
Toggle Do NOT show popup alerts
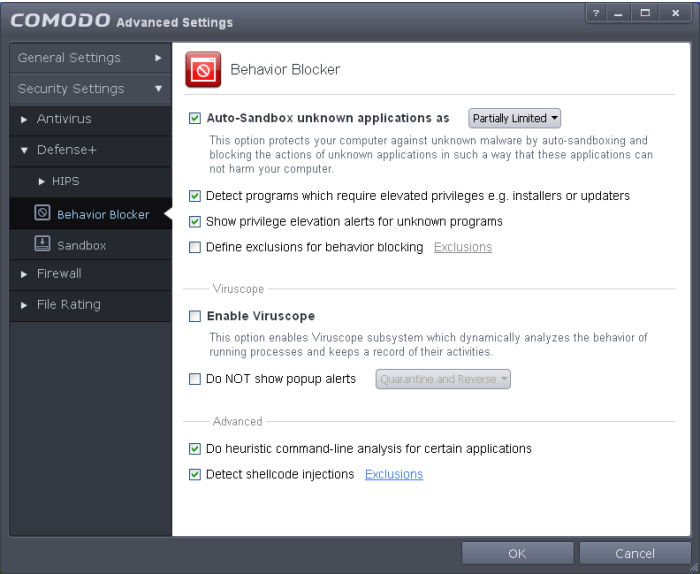[x=195, y=380]
